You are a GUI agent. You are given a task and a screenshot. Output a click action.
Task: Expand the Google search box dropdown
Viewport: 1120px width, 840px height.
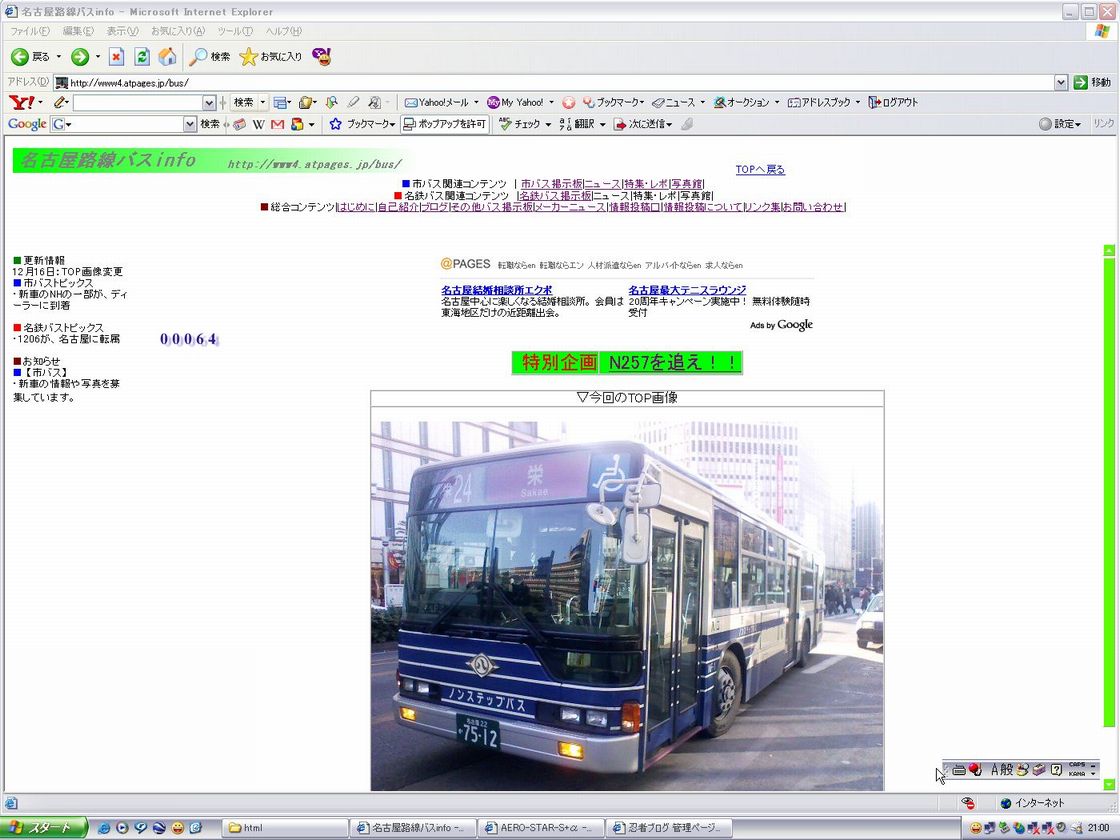tap(189, 124)
